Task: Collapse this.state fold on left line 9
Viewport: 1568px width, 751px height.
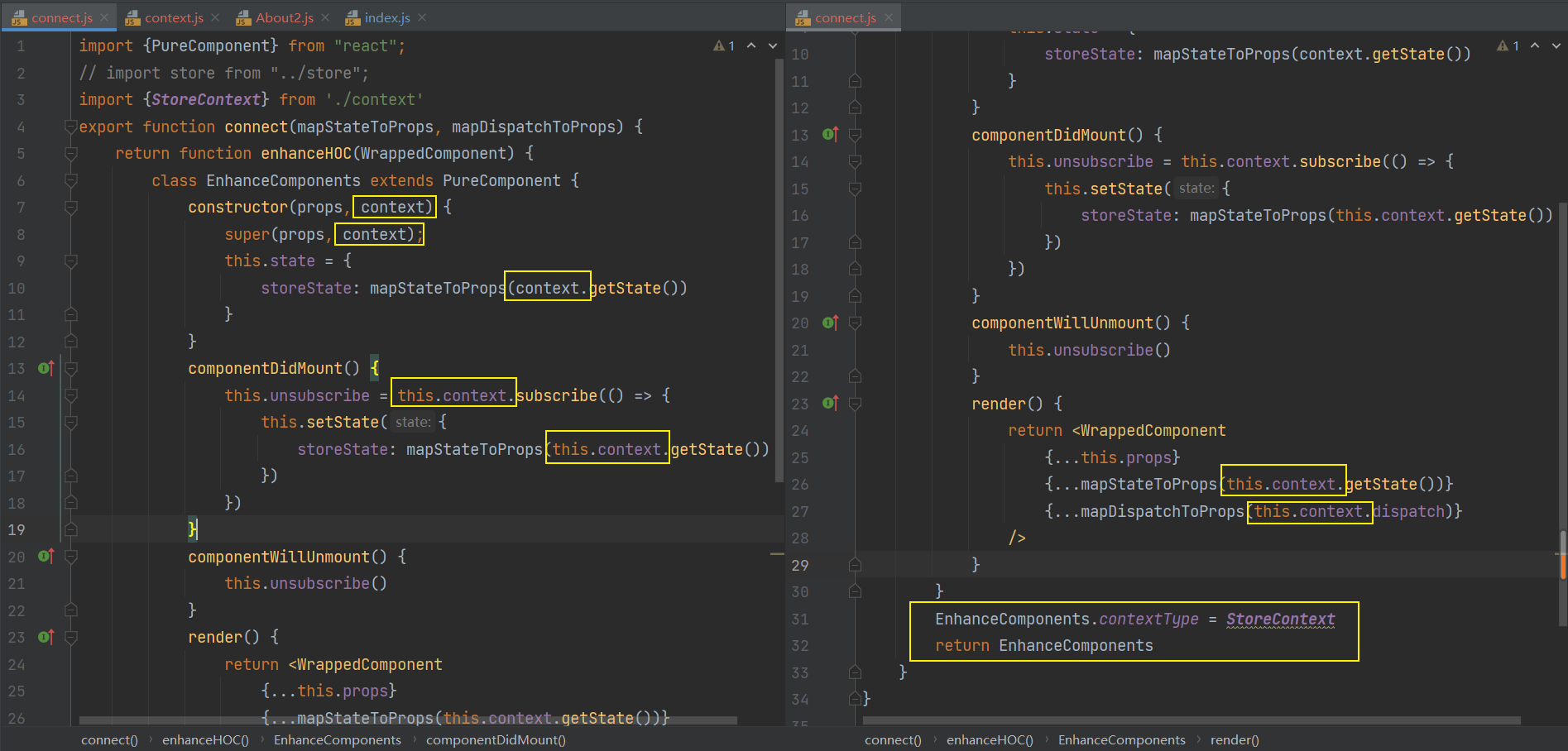Action: pyautogui.click(x=71, y=261)
